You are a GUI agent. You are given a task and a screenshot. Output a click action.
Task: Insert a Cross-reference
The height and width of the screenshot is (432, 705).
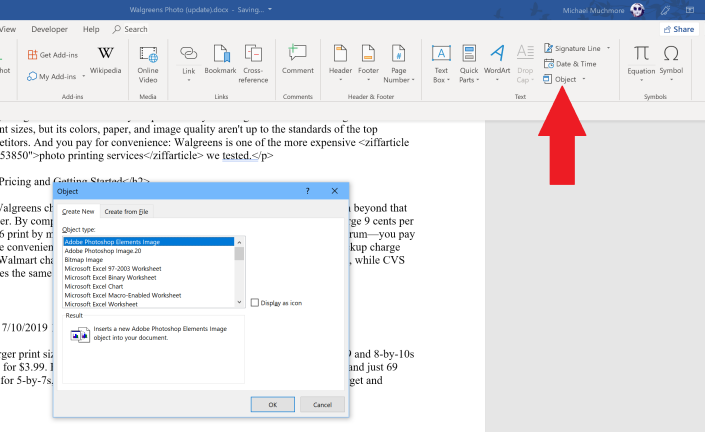(x=253, y=64)
